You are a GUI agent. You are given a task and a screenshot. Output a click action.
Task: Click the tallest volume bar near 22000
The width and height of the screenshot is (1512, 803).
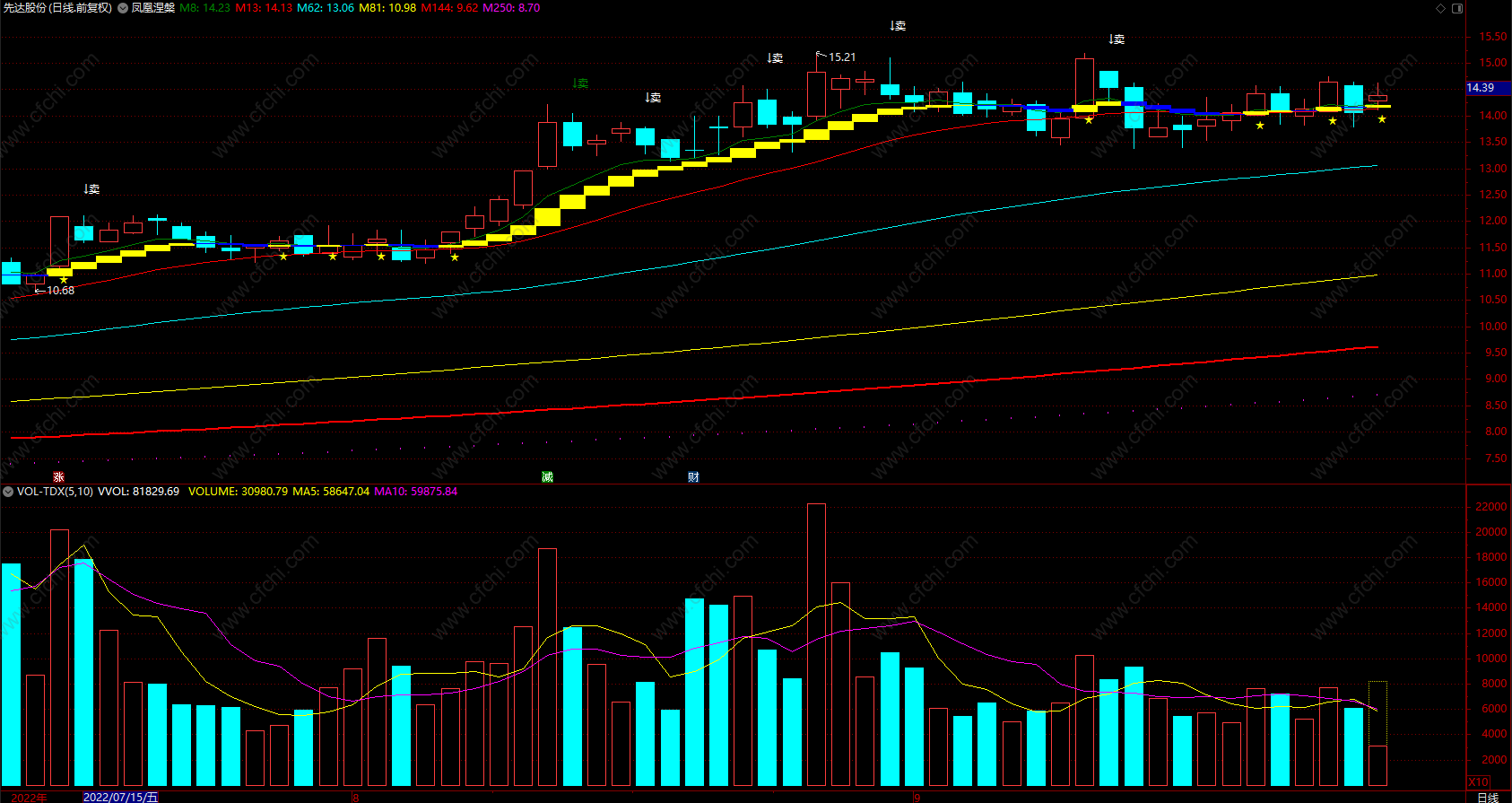(816, 645)
